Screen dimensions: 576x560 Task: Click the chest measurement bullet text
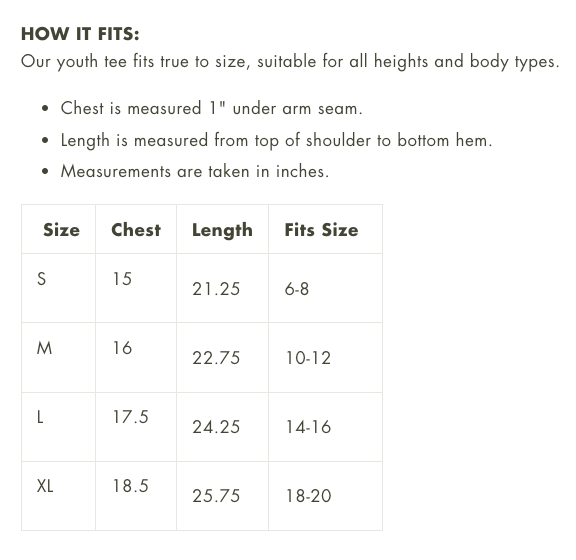[x=212, y=108]
